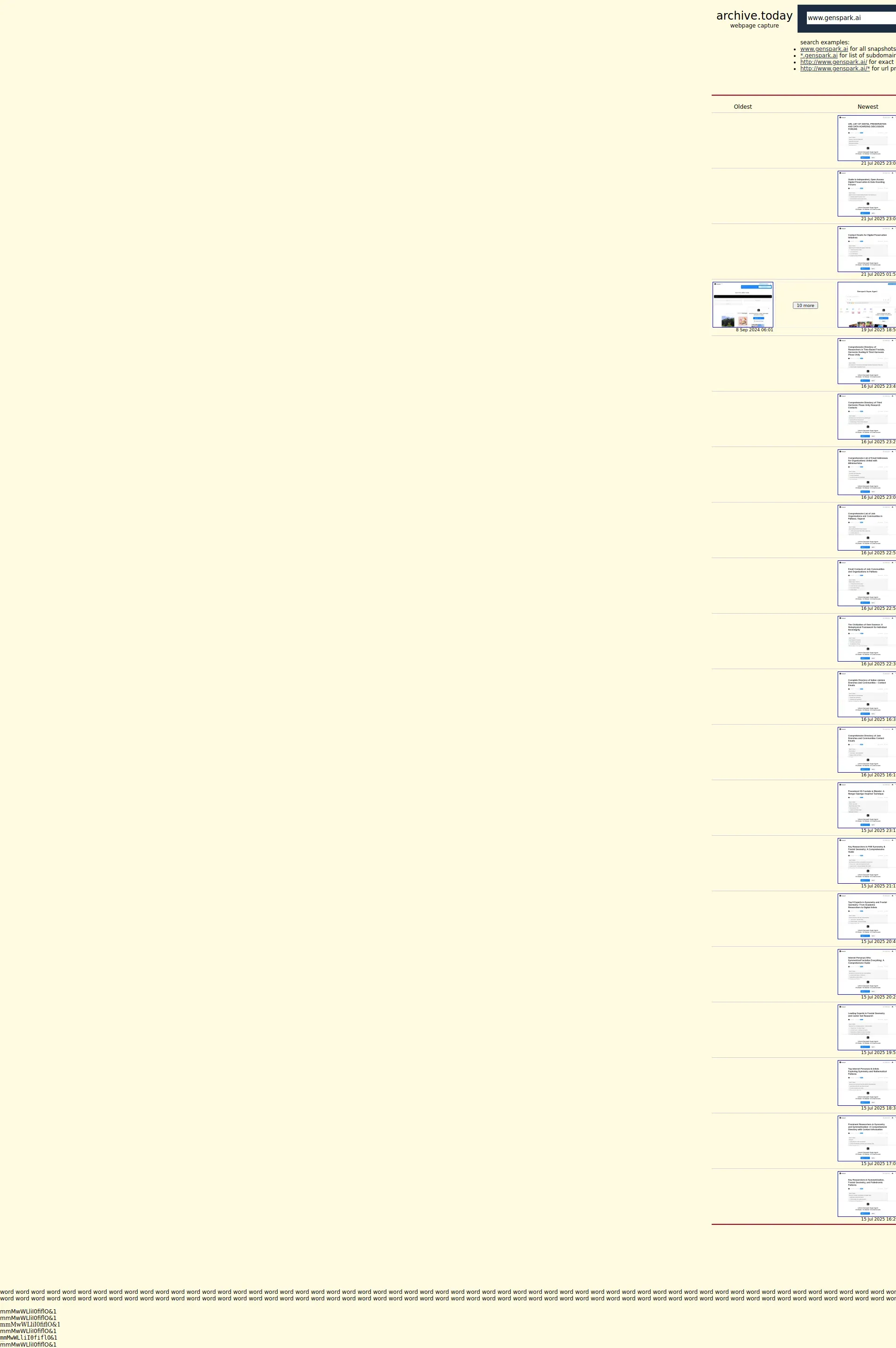
Task: Expand the 10 more snapshots button
Action: [805, 306]
